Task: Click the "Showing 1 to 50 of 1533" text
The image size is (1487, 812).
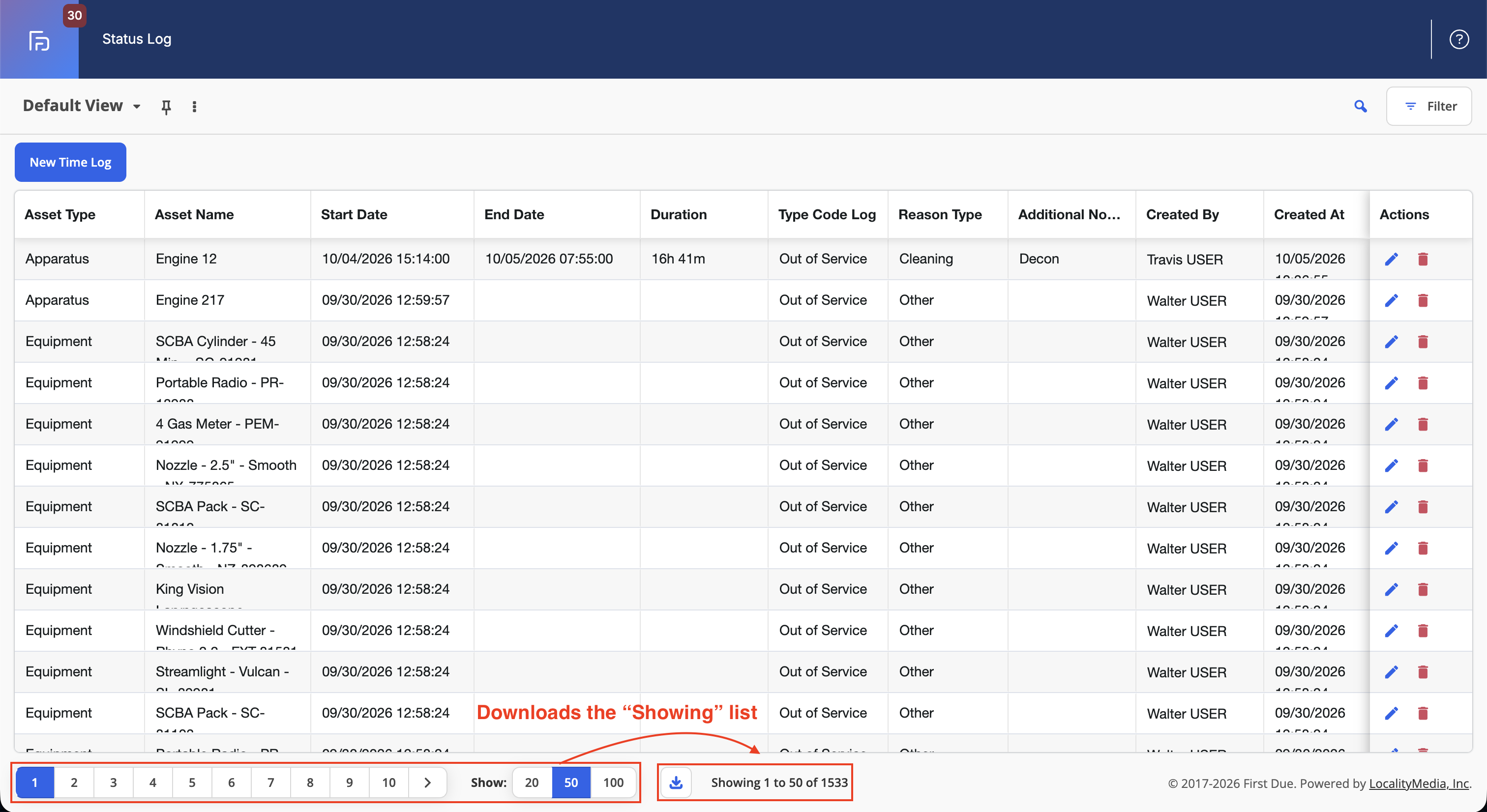Action: (x=779, y=783)
